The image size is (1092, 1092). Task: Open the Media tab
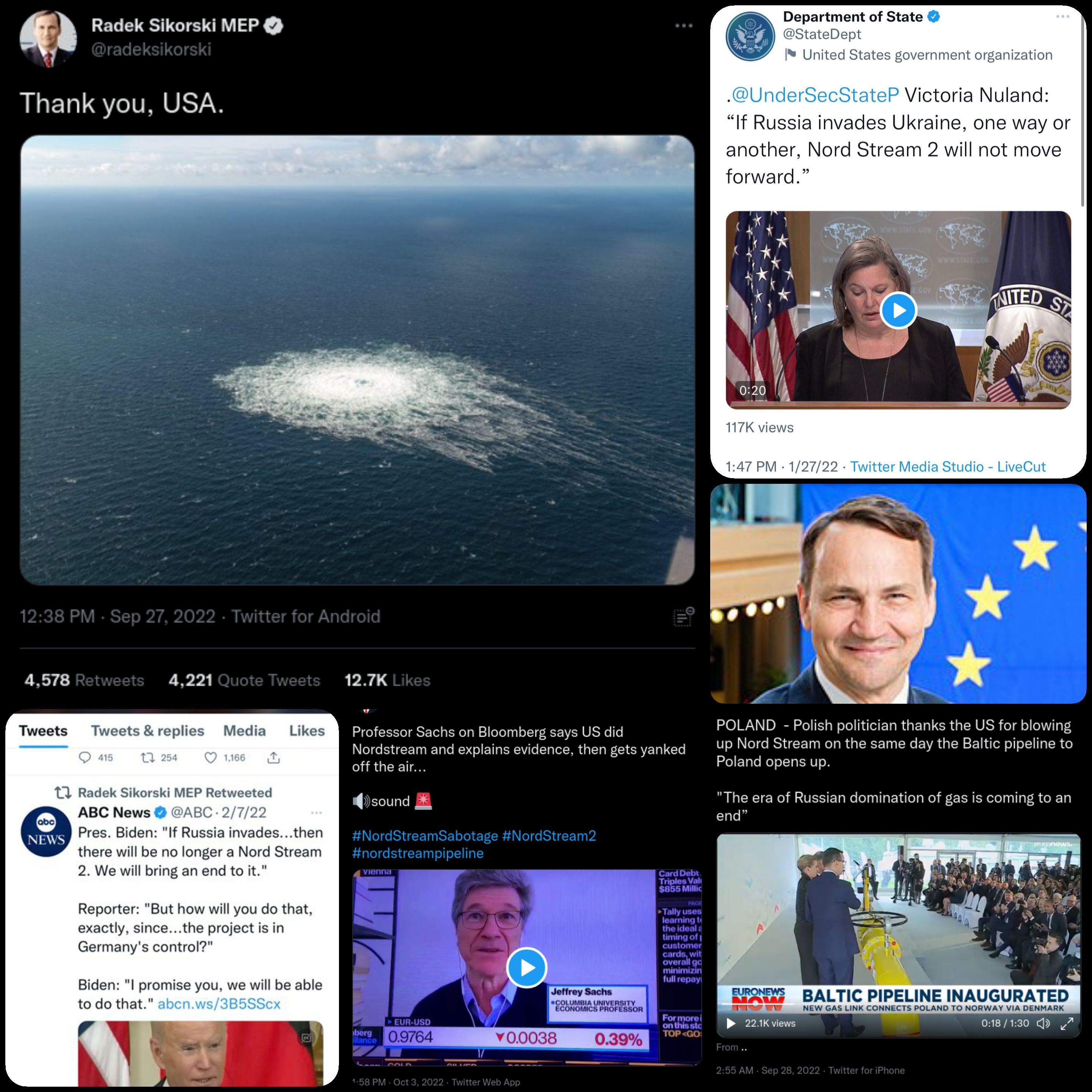tap(244, 731)
